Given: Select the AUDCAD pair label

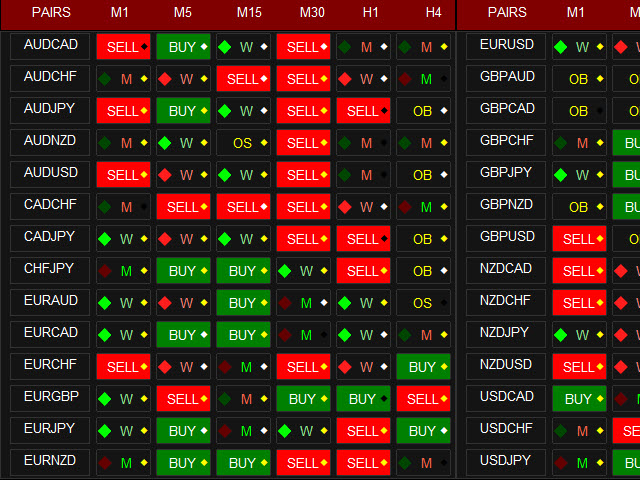Looking at the screenshot, I should click(x=50, y=46).
